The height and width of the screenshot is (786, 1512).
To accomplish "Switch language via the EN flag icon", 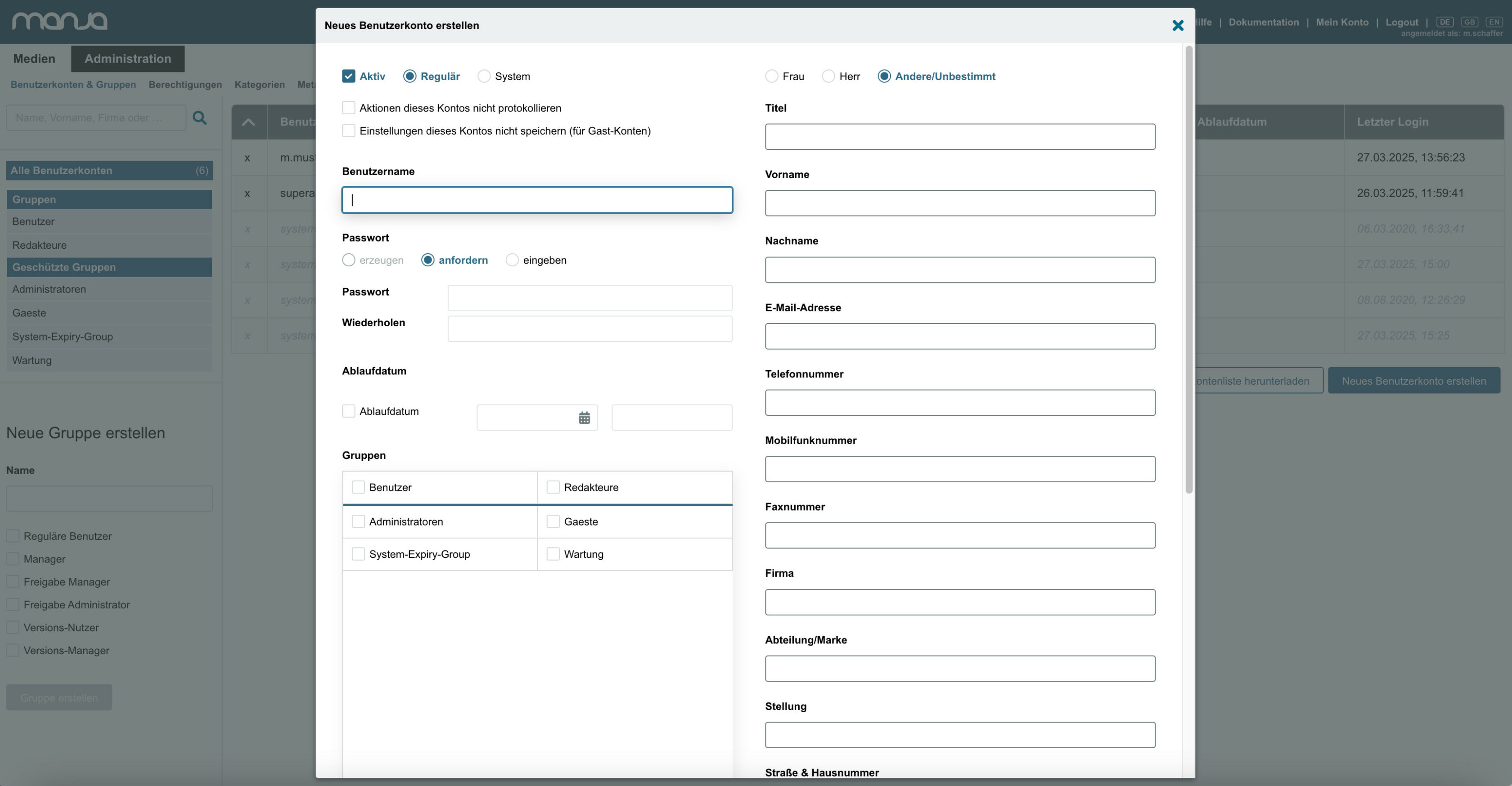I will point(1494,22).
